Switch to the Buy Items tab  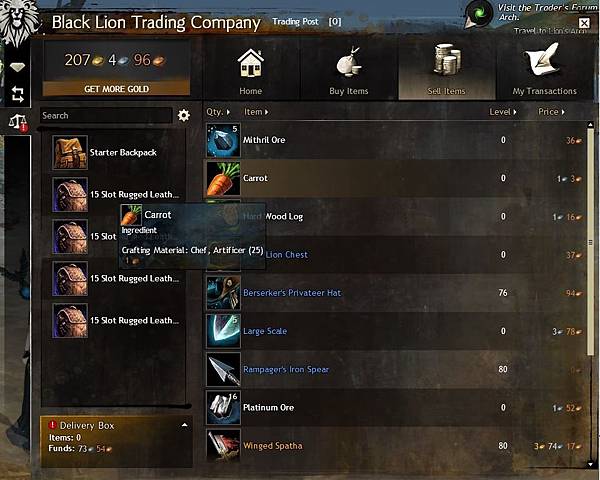coord(349,70)
